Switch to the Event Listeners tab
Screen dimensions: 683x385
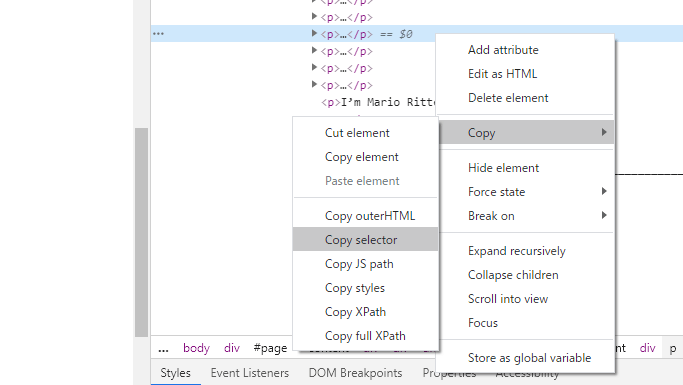point(250,373)
